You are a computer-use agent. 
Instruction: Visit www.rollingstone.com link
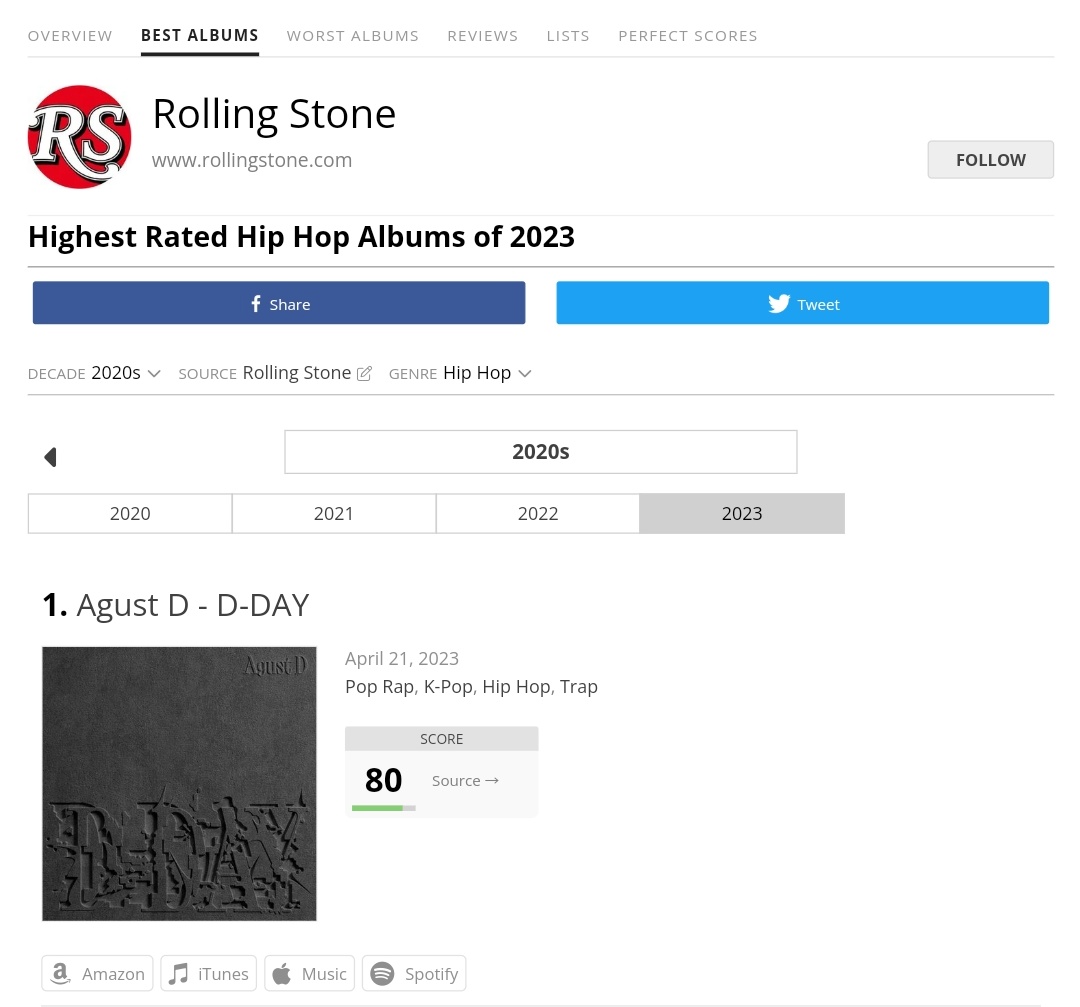[252, 160]
